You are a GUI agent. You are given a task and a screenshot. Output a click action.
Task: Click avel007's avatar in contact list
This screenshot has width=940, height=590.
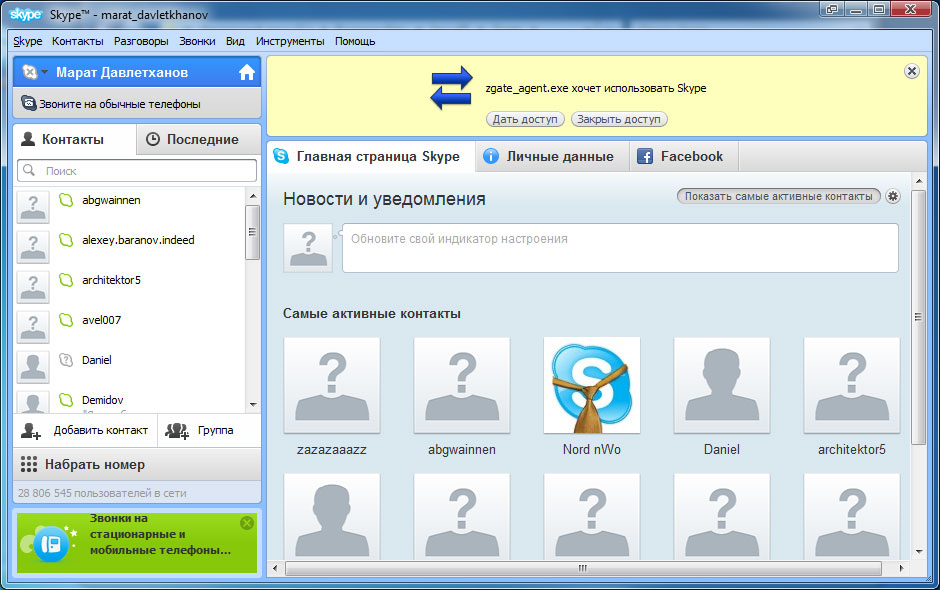[33, 327]
